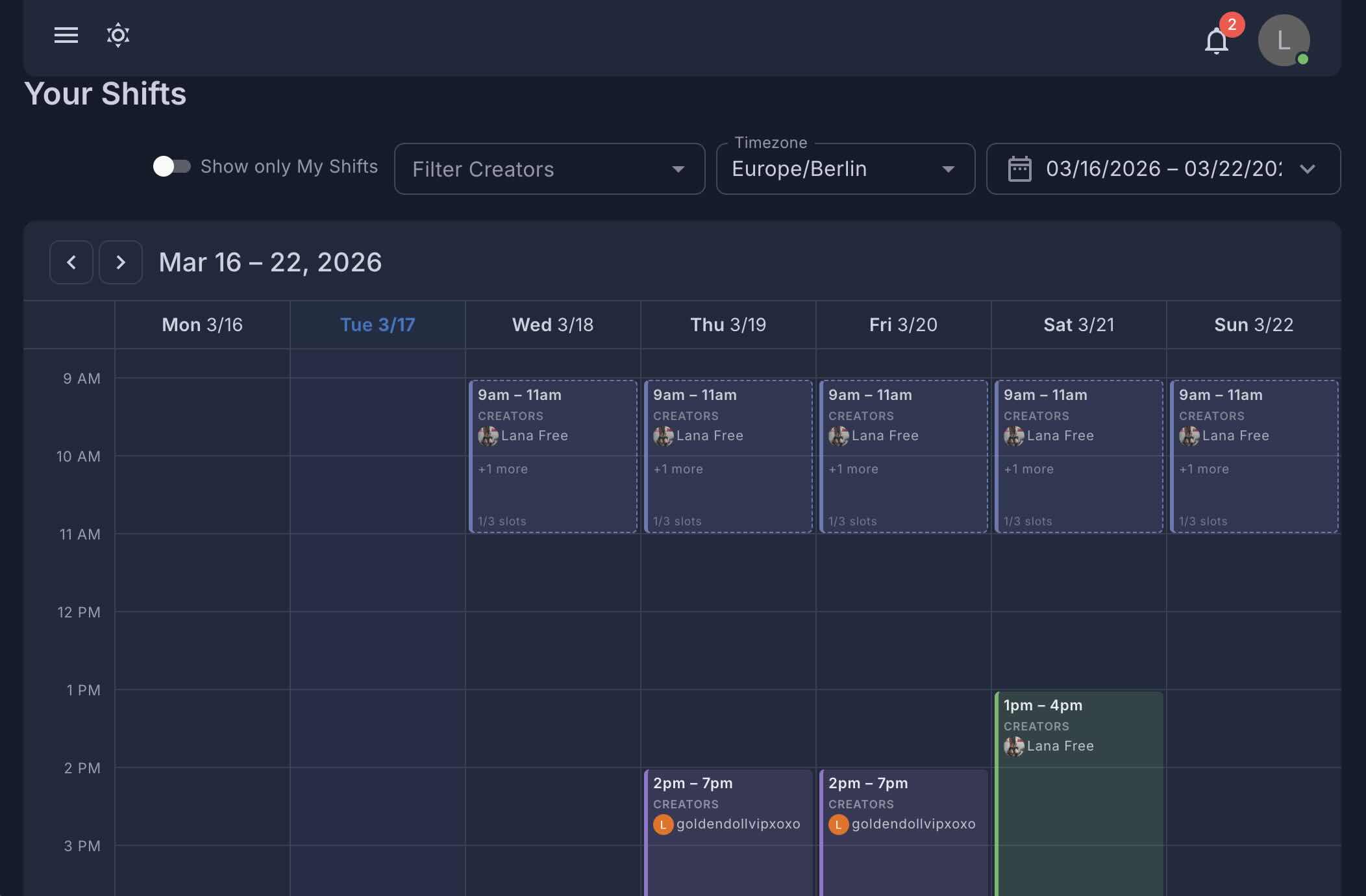Select the Sat 3/21 day header
Viewport: 1366px width, 896px height.
[1078, 325]
